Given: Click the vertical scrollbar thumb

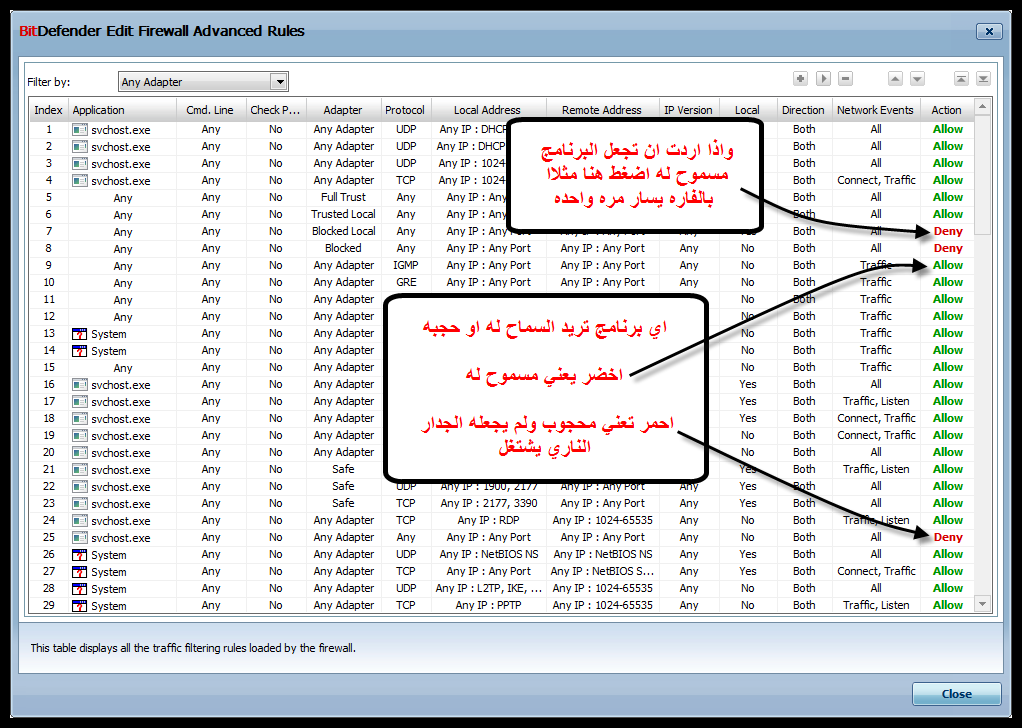Looking at the screenshot, I should click(983, 175).
